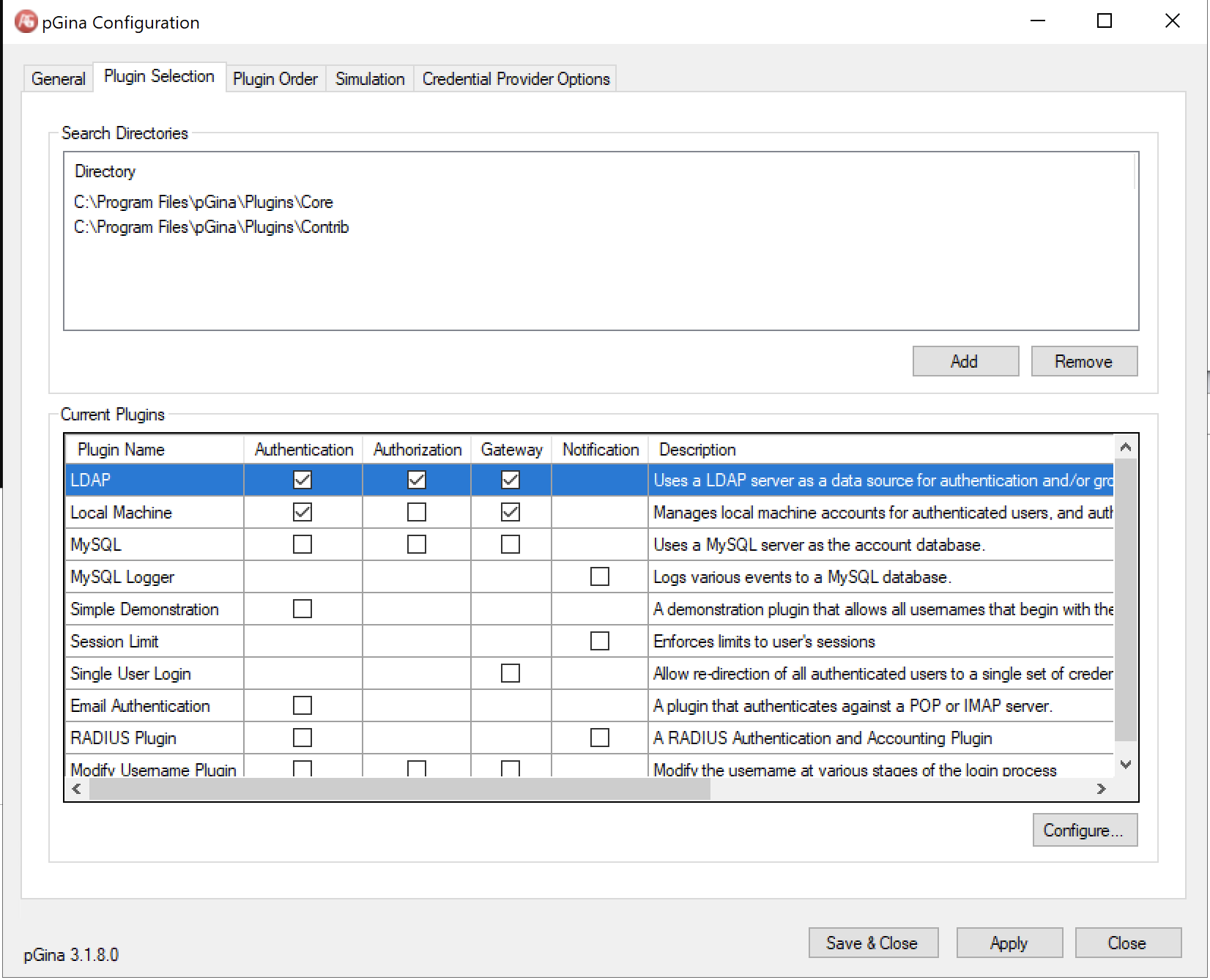Select the RADIUS Plugin name cell
The image size is (1210, 980).
[155, 738]
